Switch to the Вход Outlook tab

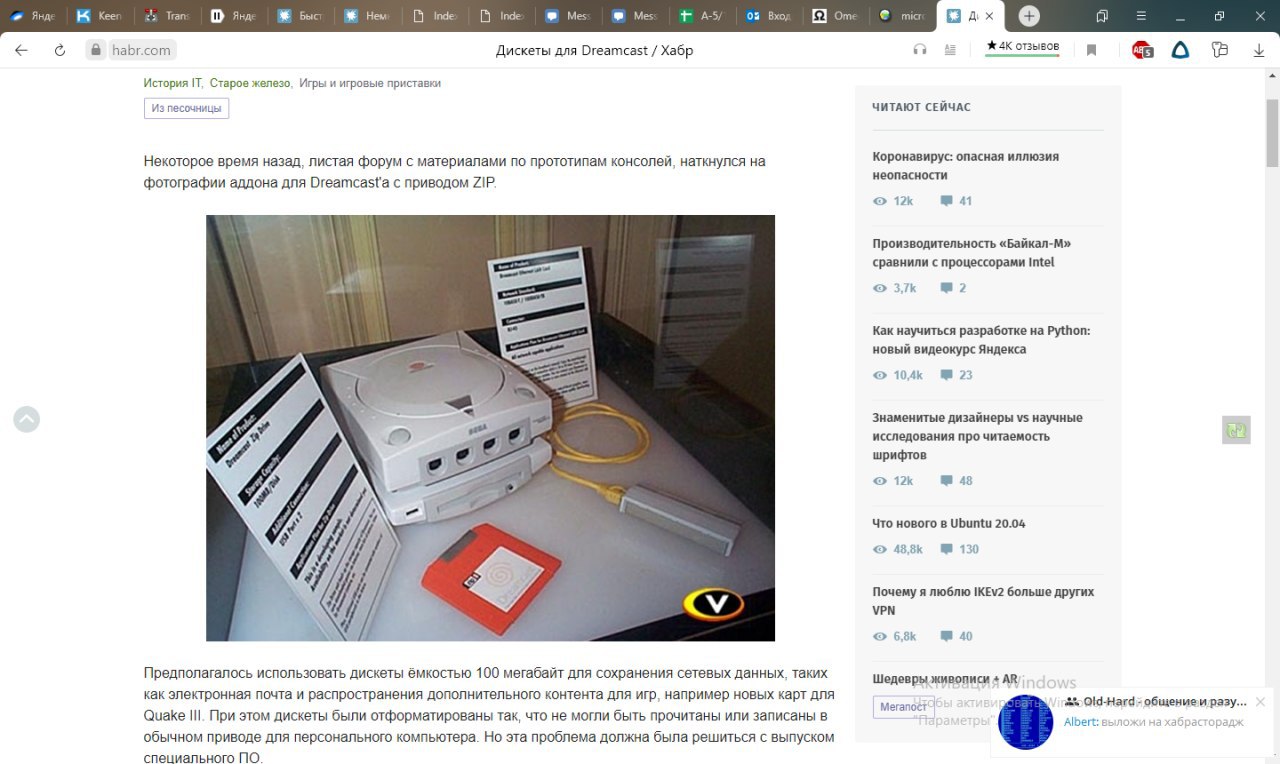[x=770, y=16]
